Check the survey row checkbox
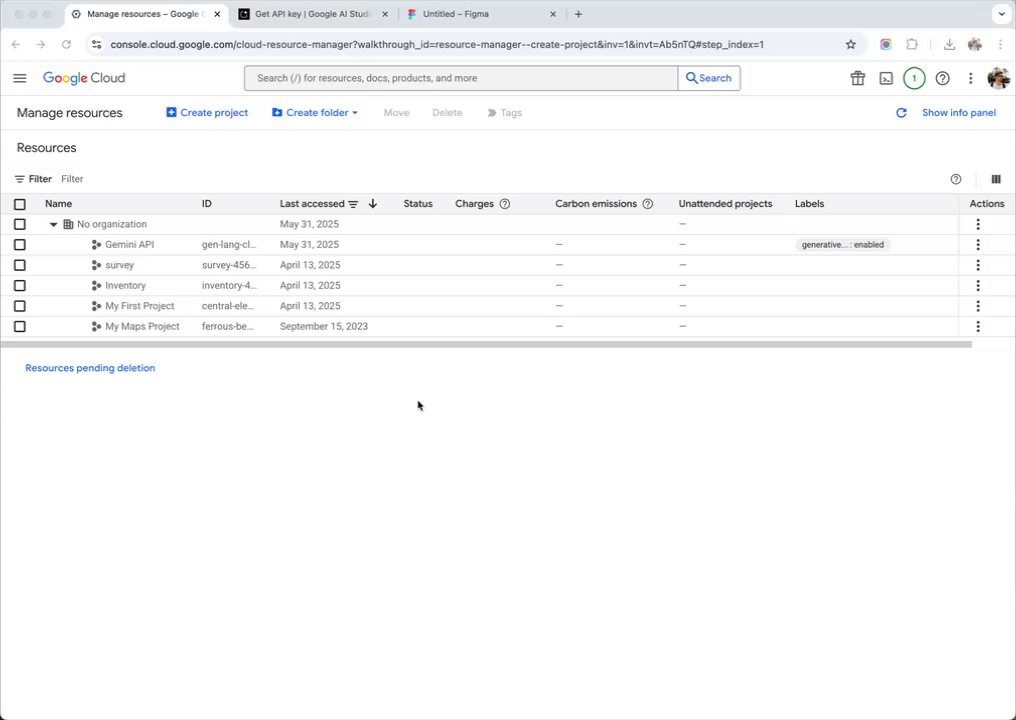 coord(20,265)
